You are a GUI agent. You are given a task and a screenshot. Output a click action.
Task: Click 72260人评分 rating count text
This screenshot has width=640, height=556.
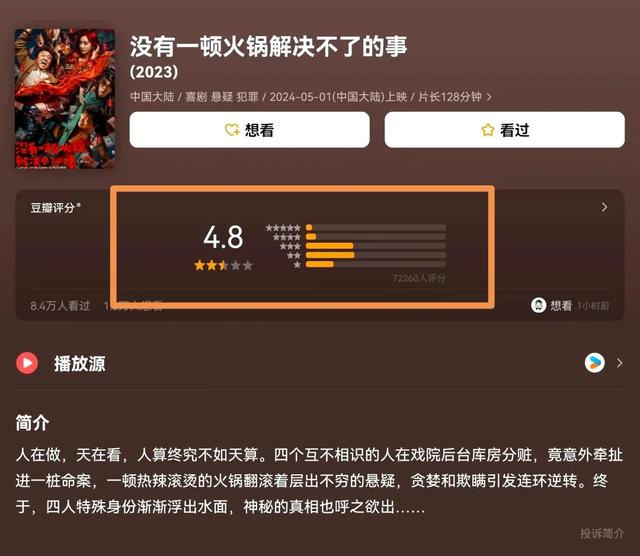click(x=419, y=278)
